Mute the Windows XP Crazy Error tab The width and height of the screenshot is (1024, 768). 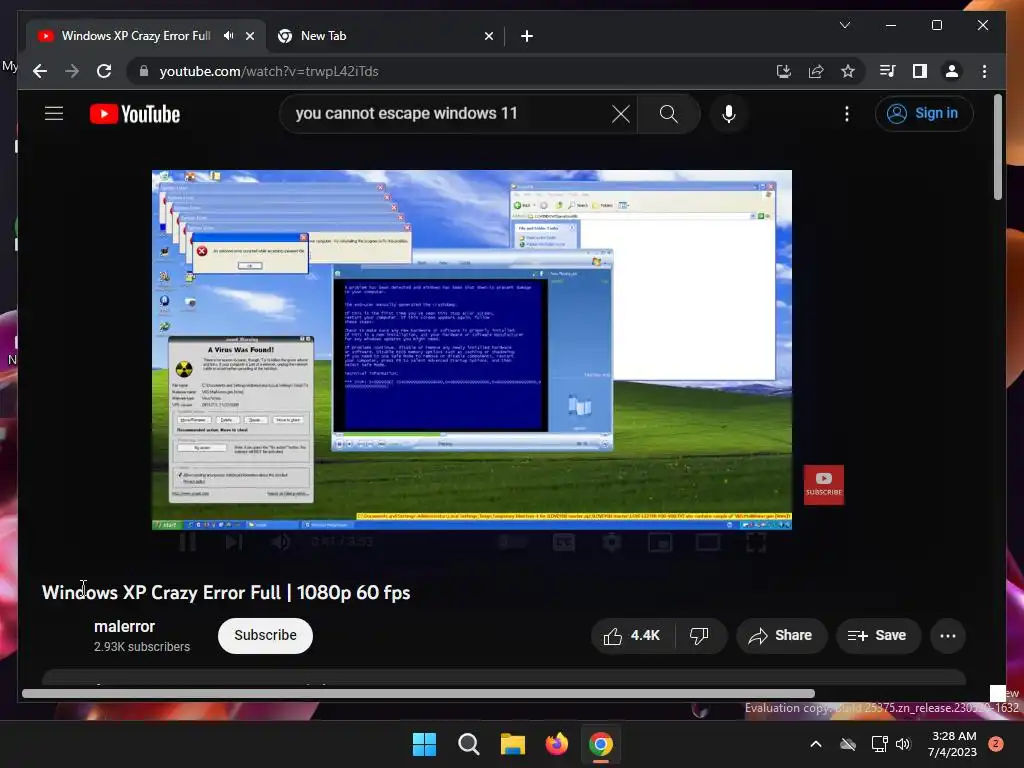coord(229,36)
